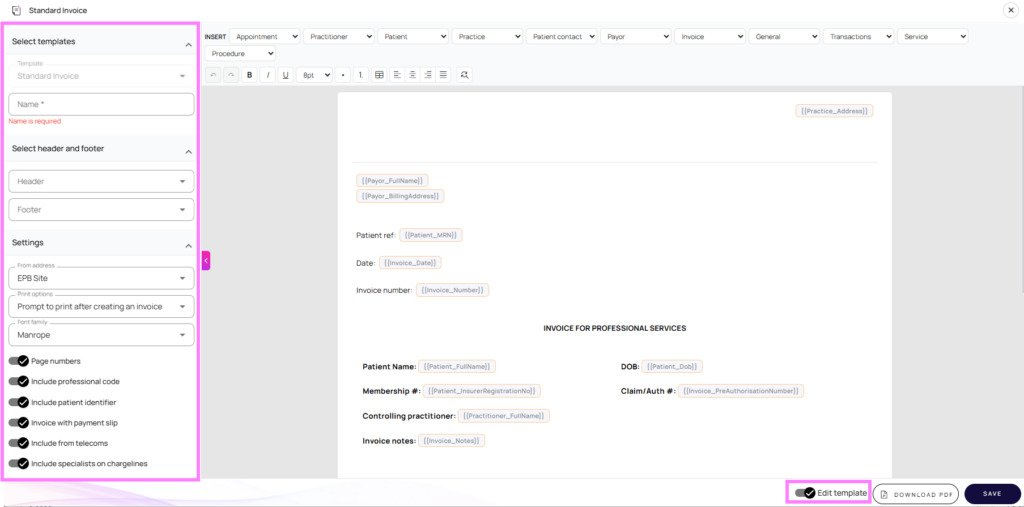
Task: Open the 8pt font size dropdown
Action: click(x=314, y=75)
